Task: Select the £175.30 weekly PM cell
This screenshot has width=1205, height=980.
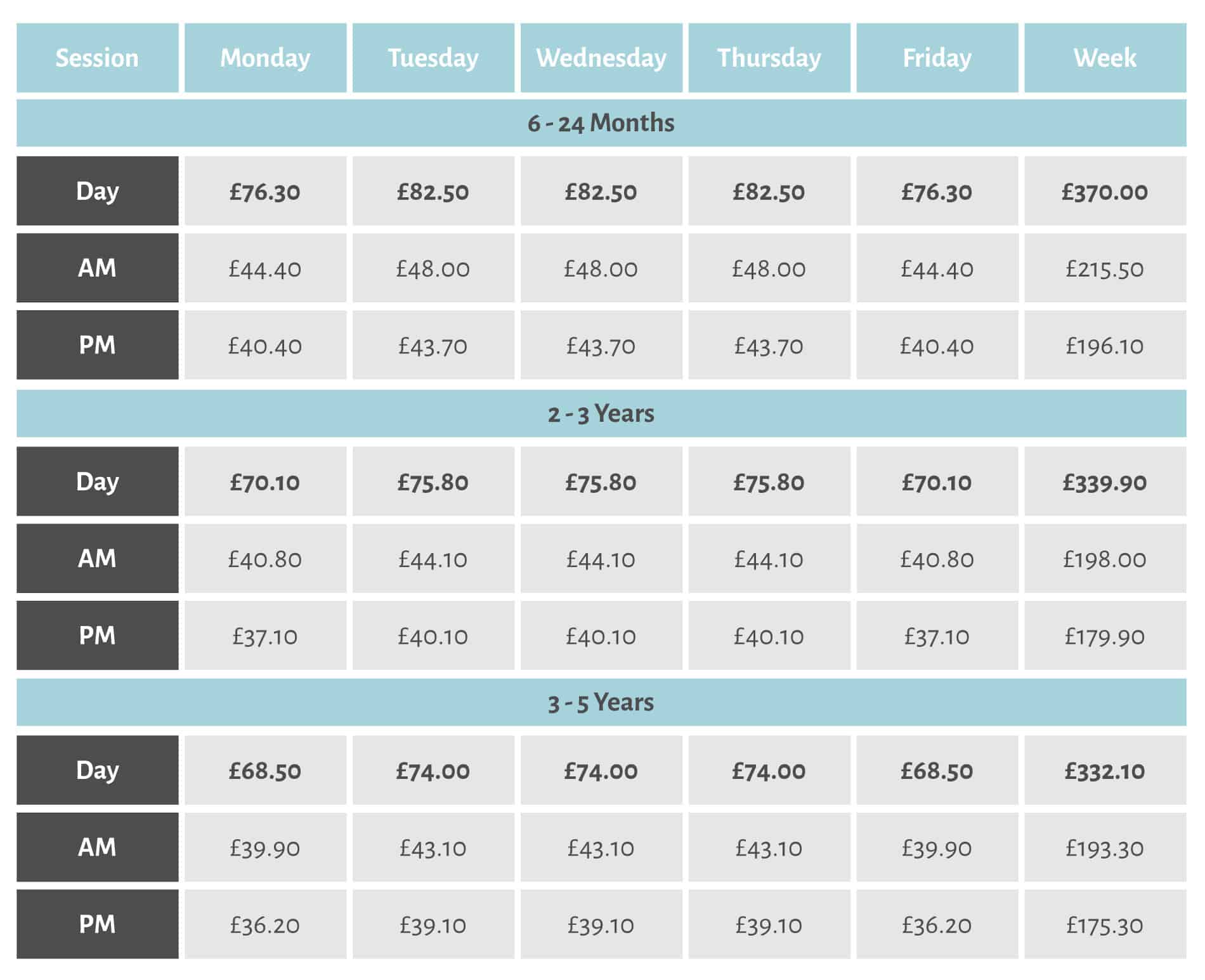Action: pyautogui.click(x=1105, y=924)
